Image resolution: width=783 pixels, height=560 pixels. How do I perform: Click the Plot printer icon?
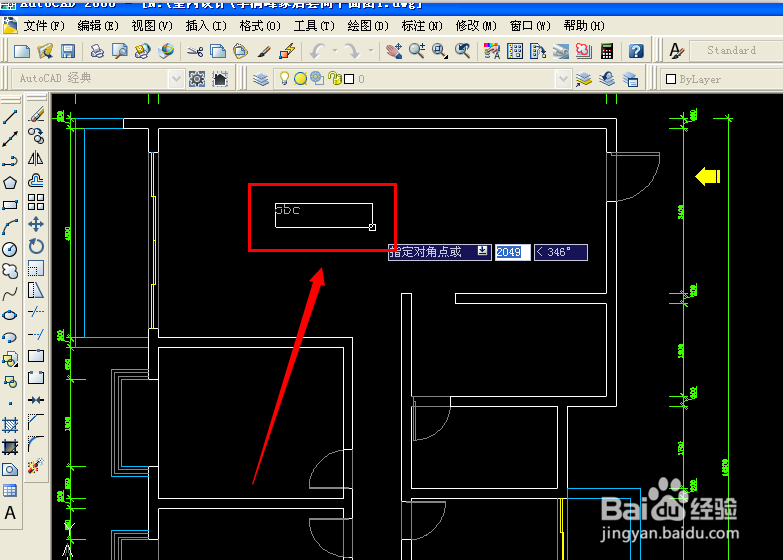pyautogui.click(x=97, y=51)
